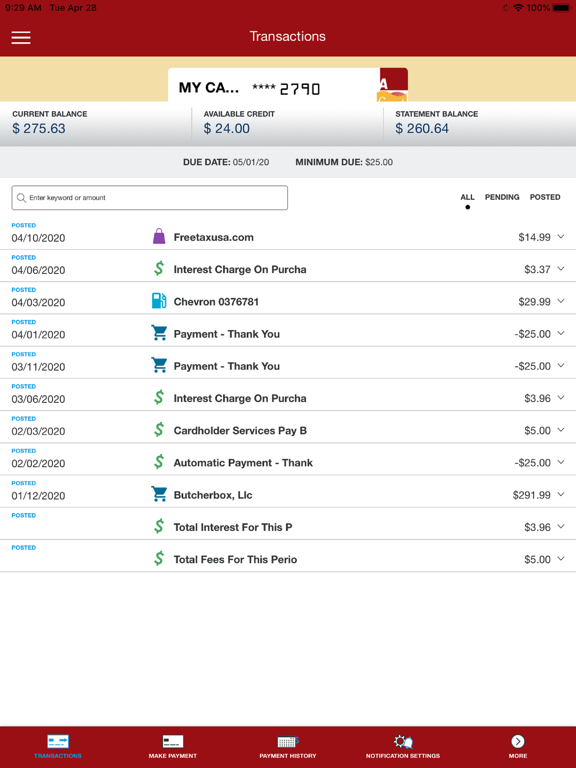Viewport: 576px width, 768px height.
Task: Focus the keyword or amount search field
Action: (x=149, y=198)
